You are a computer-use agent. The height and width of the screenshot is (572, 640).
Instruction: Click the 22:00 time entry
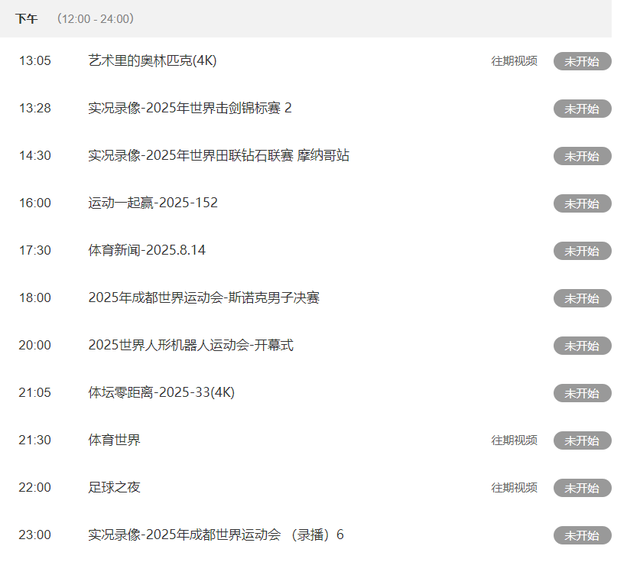(x=35, y=487)
